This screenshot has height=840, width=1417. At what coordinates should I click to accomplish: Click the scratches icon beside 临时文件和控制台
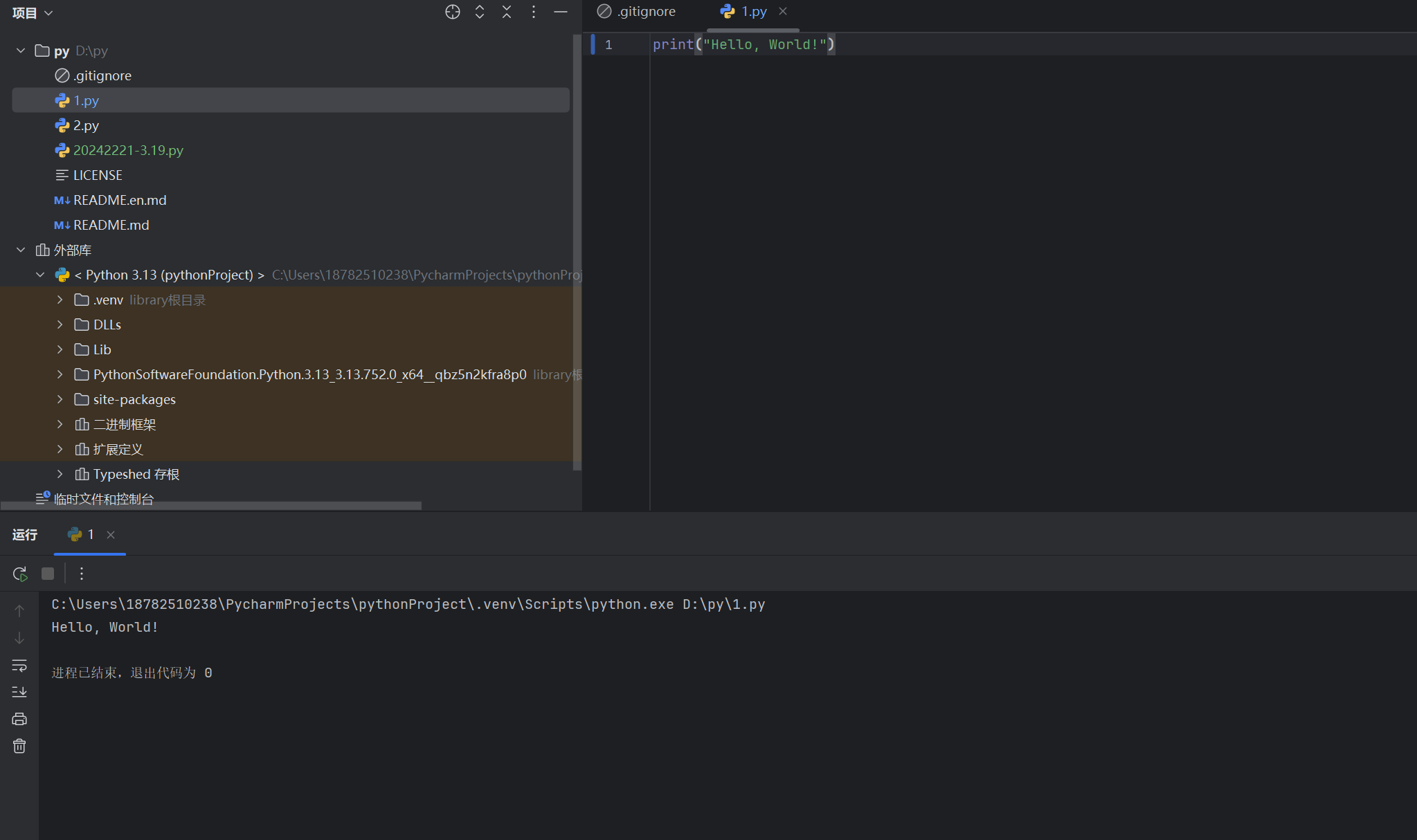(43, 497)
